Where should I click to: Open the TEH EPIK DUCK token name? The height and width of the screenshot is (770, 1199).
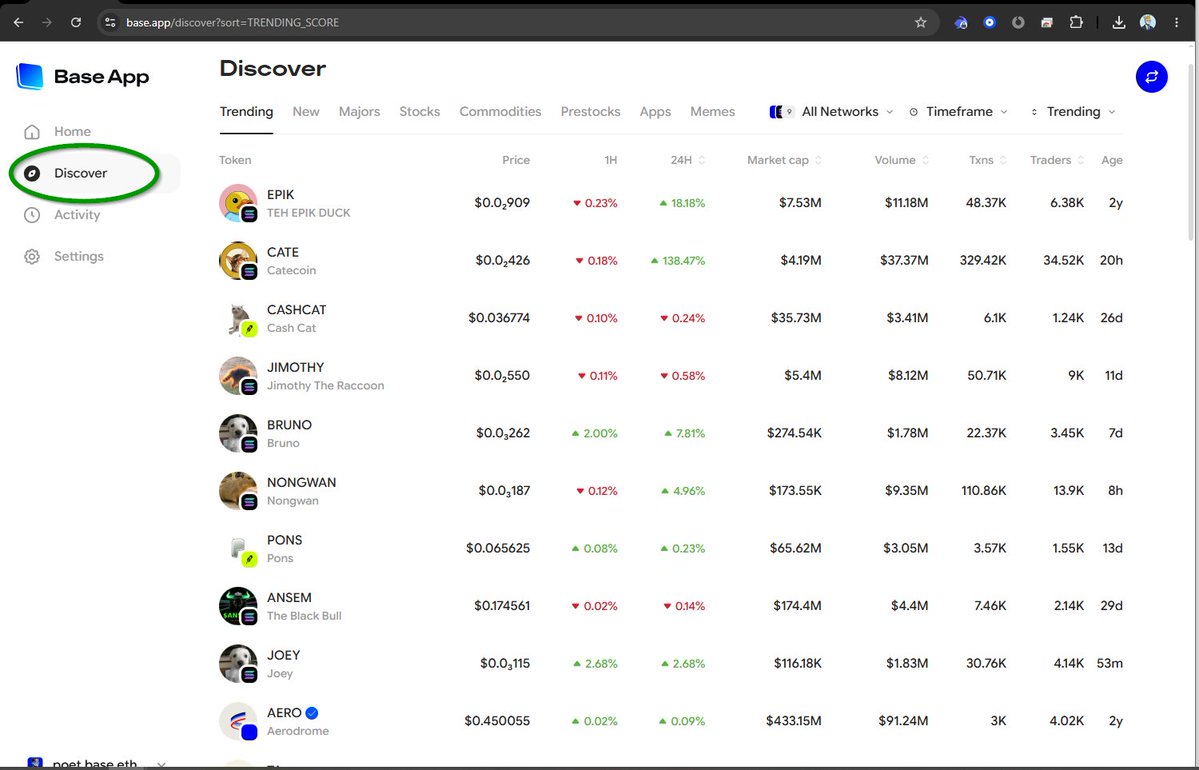coord(308,213)
